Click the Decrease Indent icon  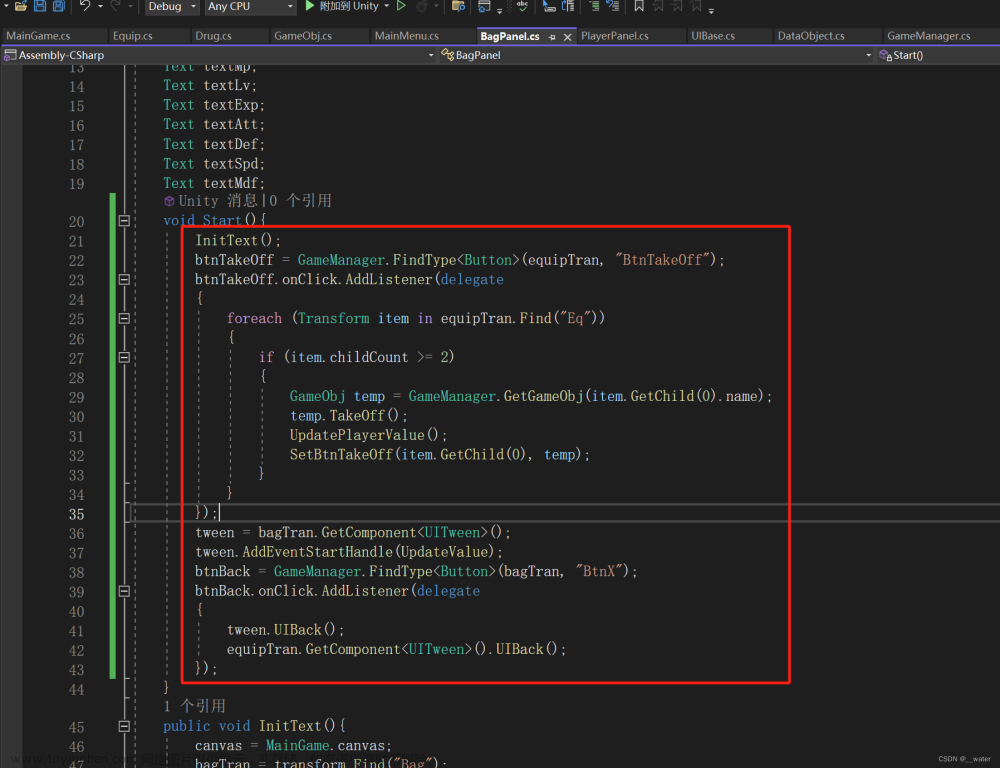[x=594, y=6]
